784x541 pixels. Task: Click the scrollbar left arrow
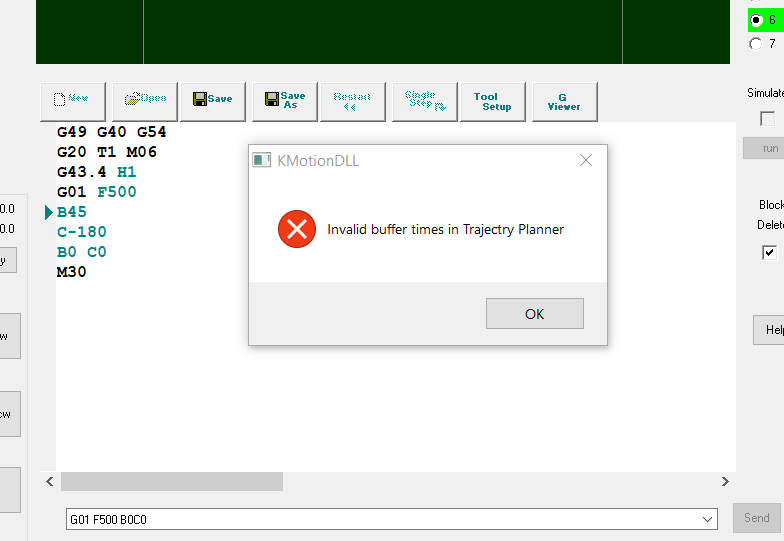pos(49,482)
